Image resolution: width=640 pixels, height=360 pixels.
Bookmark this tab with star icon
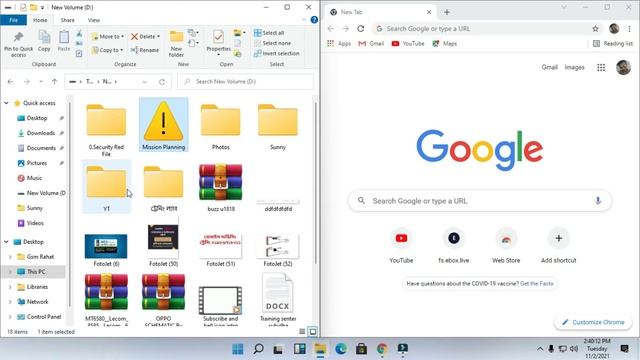596,29
